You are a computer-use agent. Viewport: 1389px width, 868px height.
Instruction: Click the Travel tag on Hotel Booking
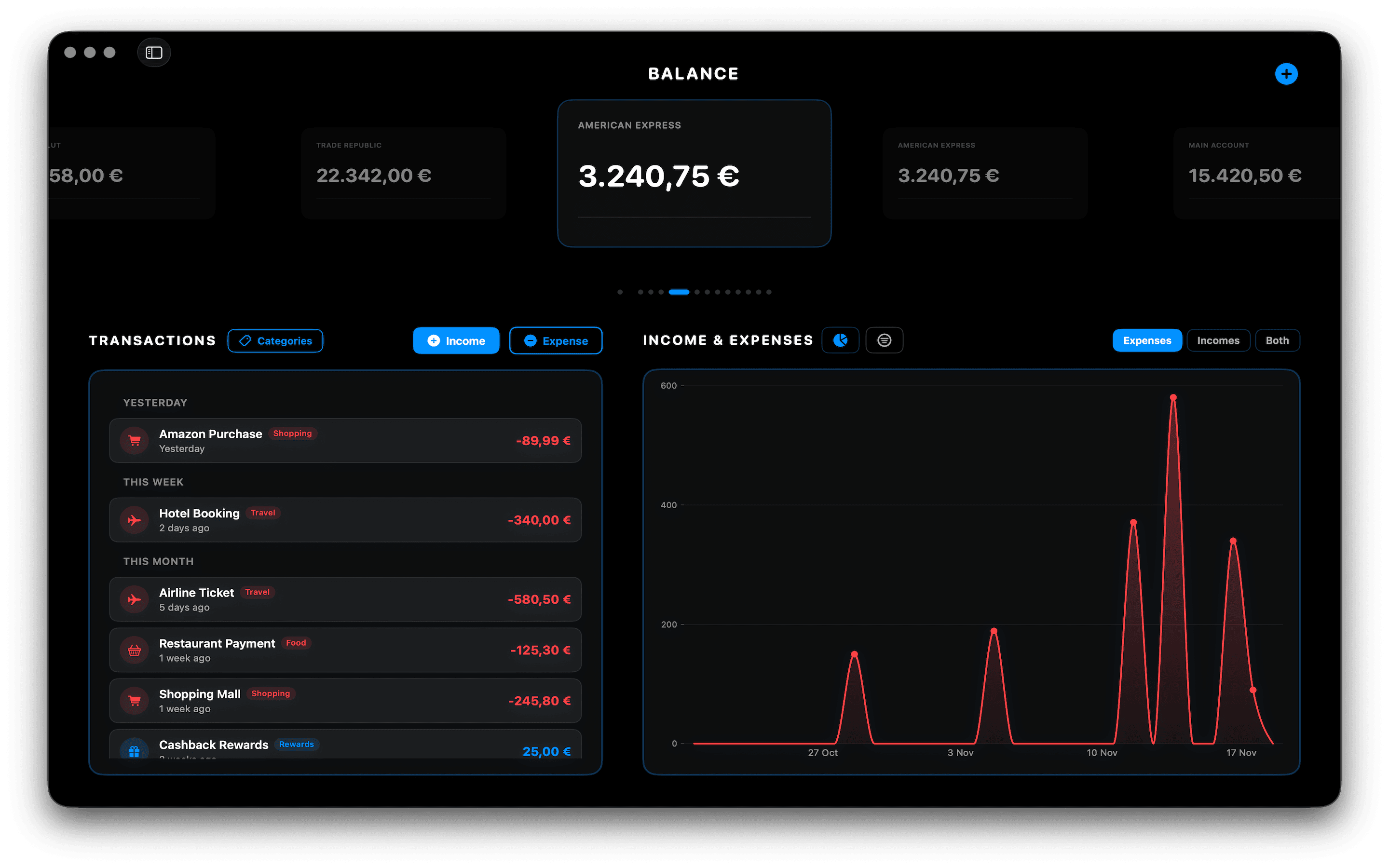[x=263, y=513]
